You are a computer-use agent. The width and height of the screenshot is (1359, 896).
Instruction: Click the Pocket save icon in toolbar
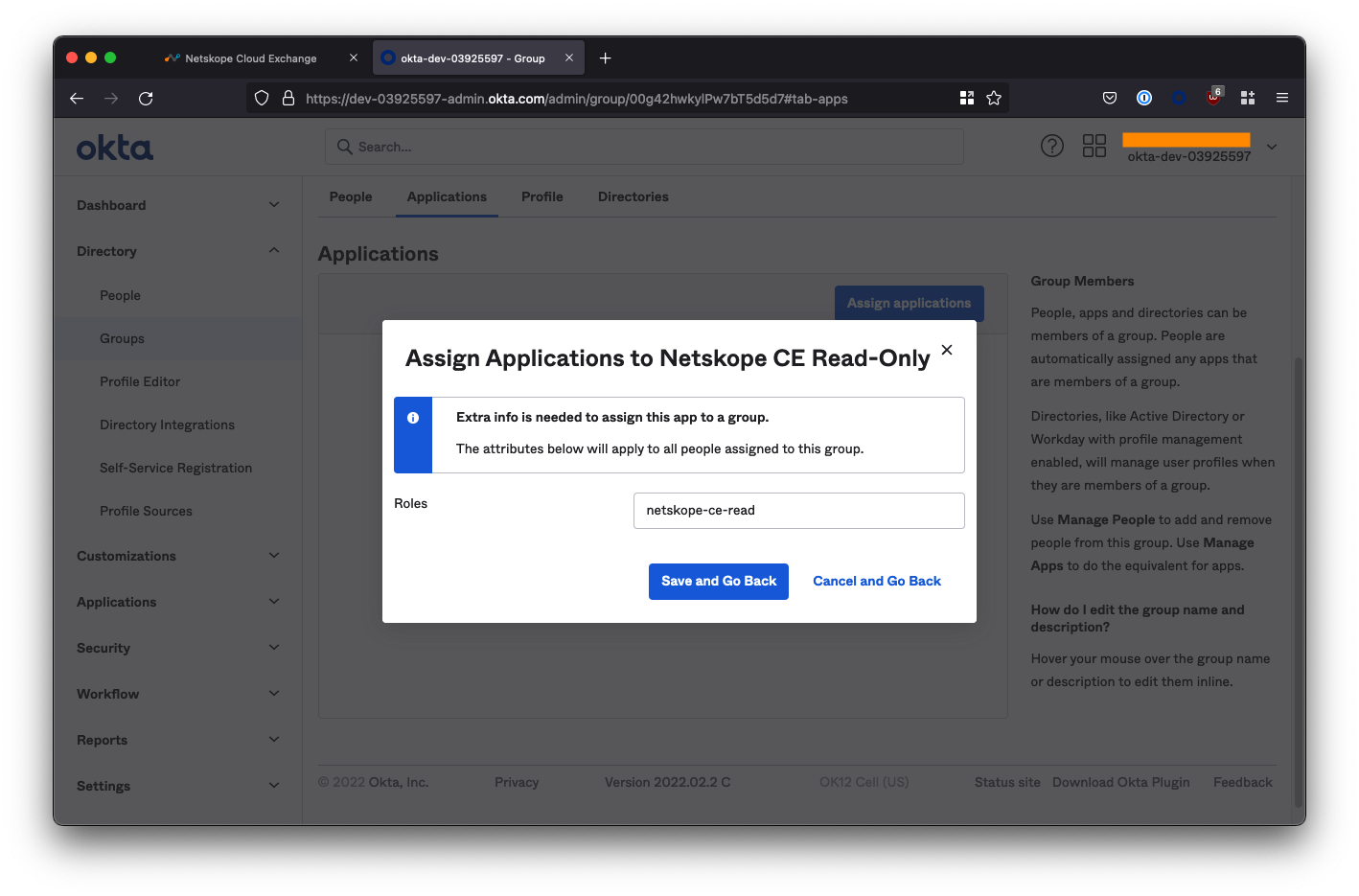coord(1110,98)
